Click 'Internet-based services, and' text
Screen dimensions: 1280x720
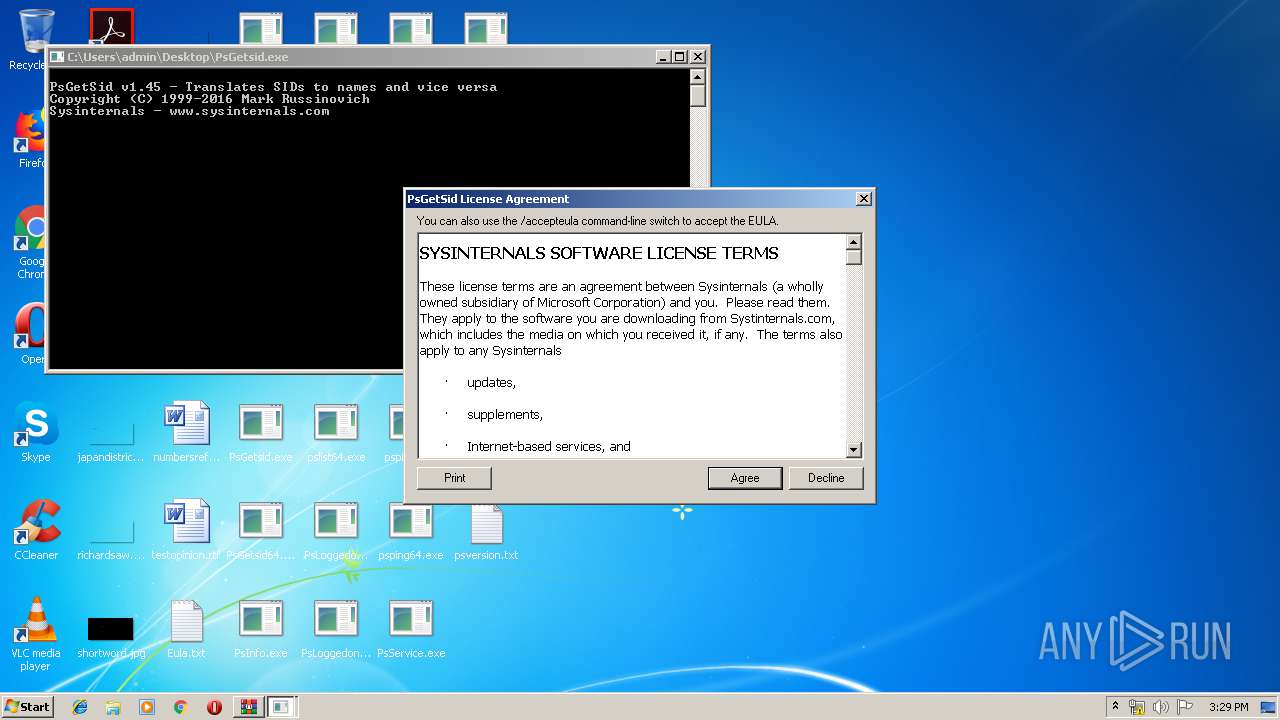(549, 447)
